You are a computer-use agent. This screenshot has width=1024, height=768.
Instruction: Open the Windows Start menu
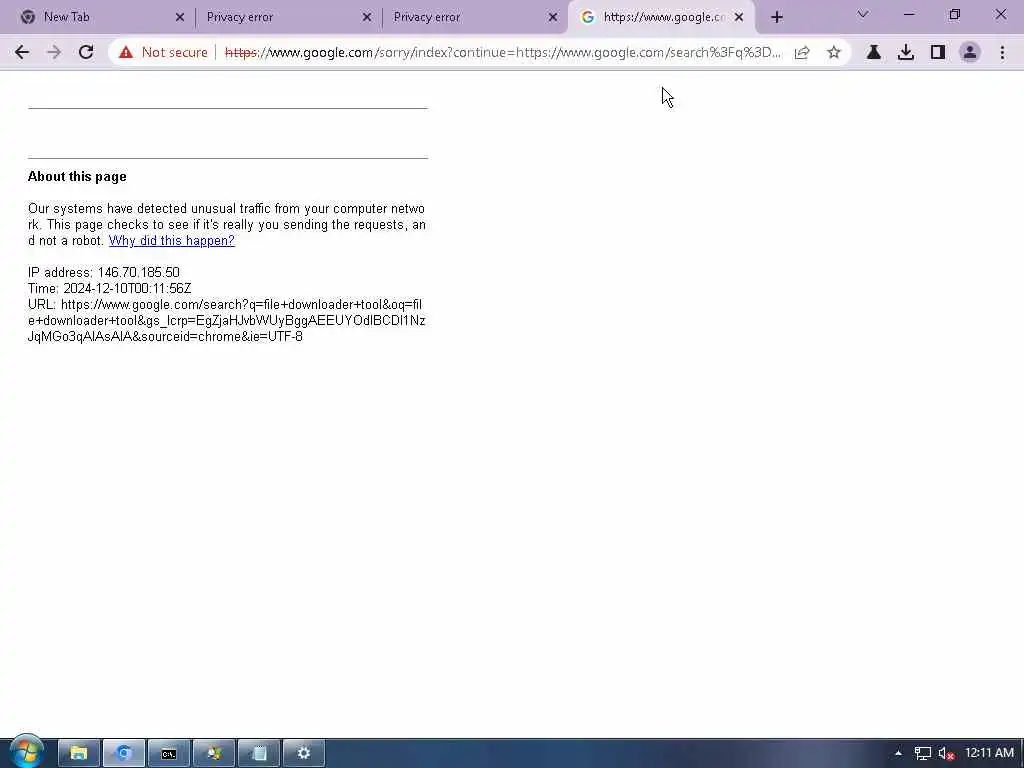point(26,752)
